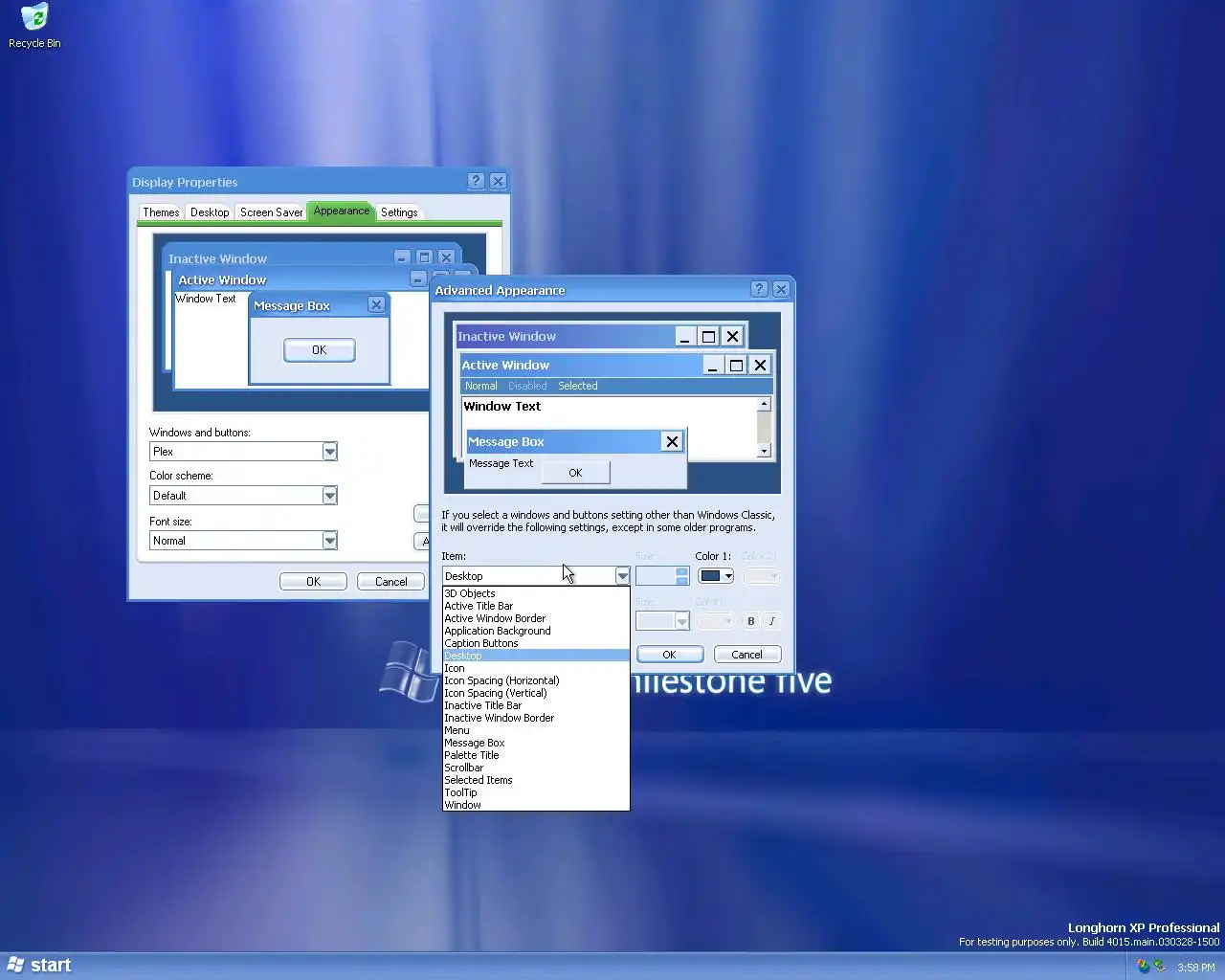This screenshot has height=980, width=1225.
Task: Switch to the Settings tab
Action: 399,212
